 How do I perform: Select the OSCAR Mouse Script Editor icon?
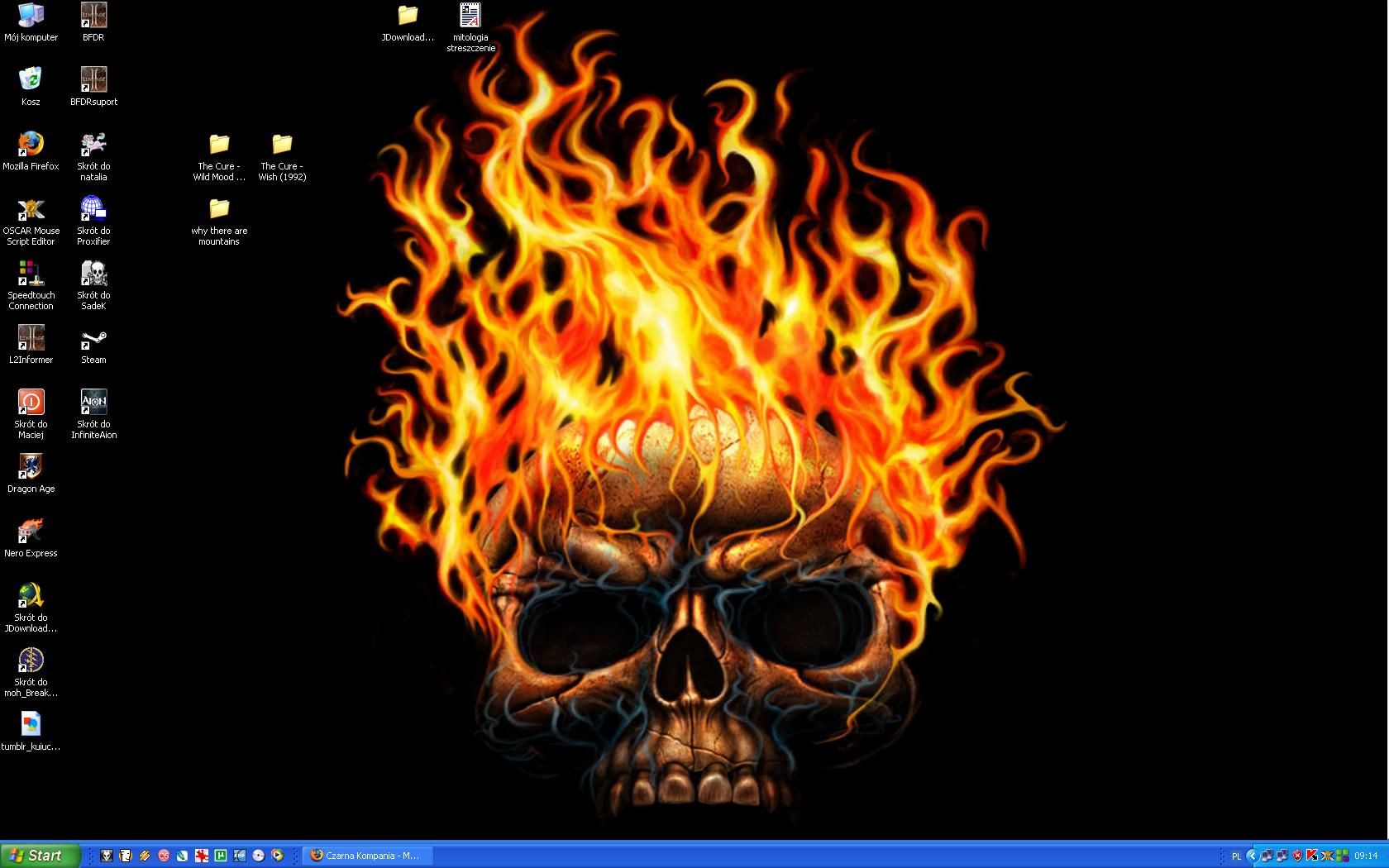pos(31,209)
